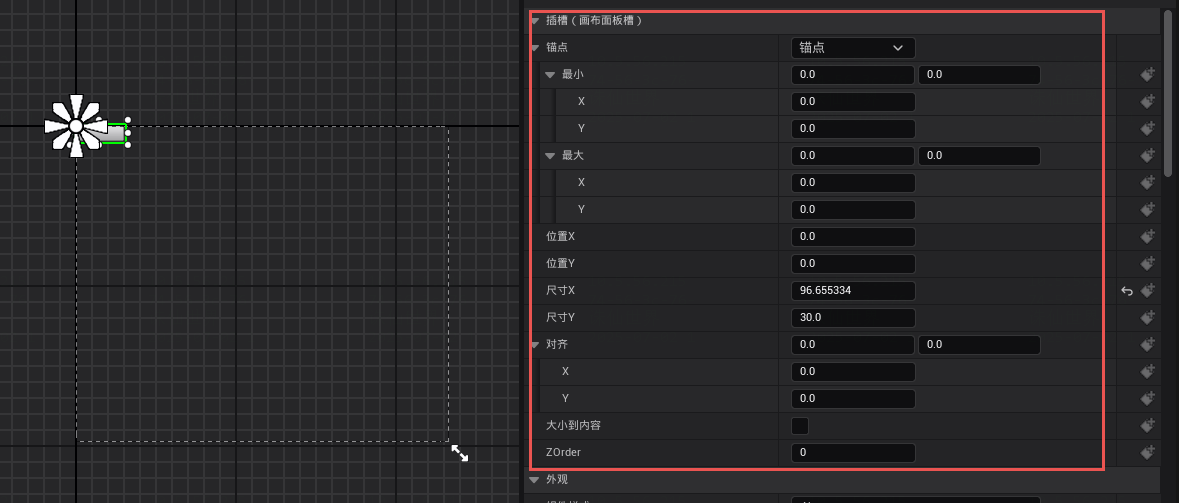Collapse the 最大 sub-group
1179x503 pixels.
tap(550, 156)
